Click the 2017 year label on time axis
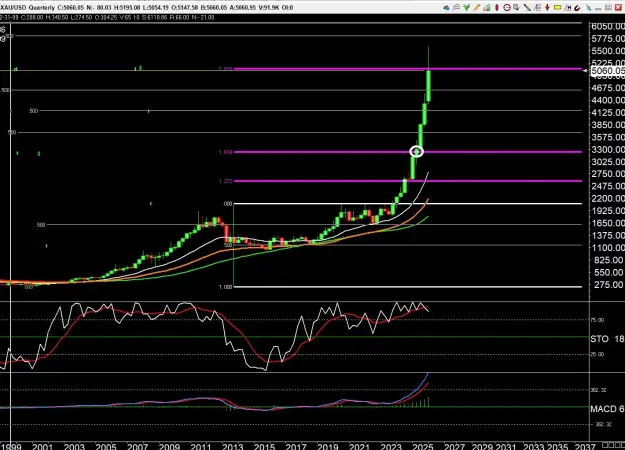The width and height of the screenshot is (625, 450). click(296, 446)
